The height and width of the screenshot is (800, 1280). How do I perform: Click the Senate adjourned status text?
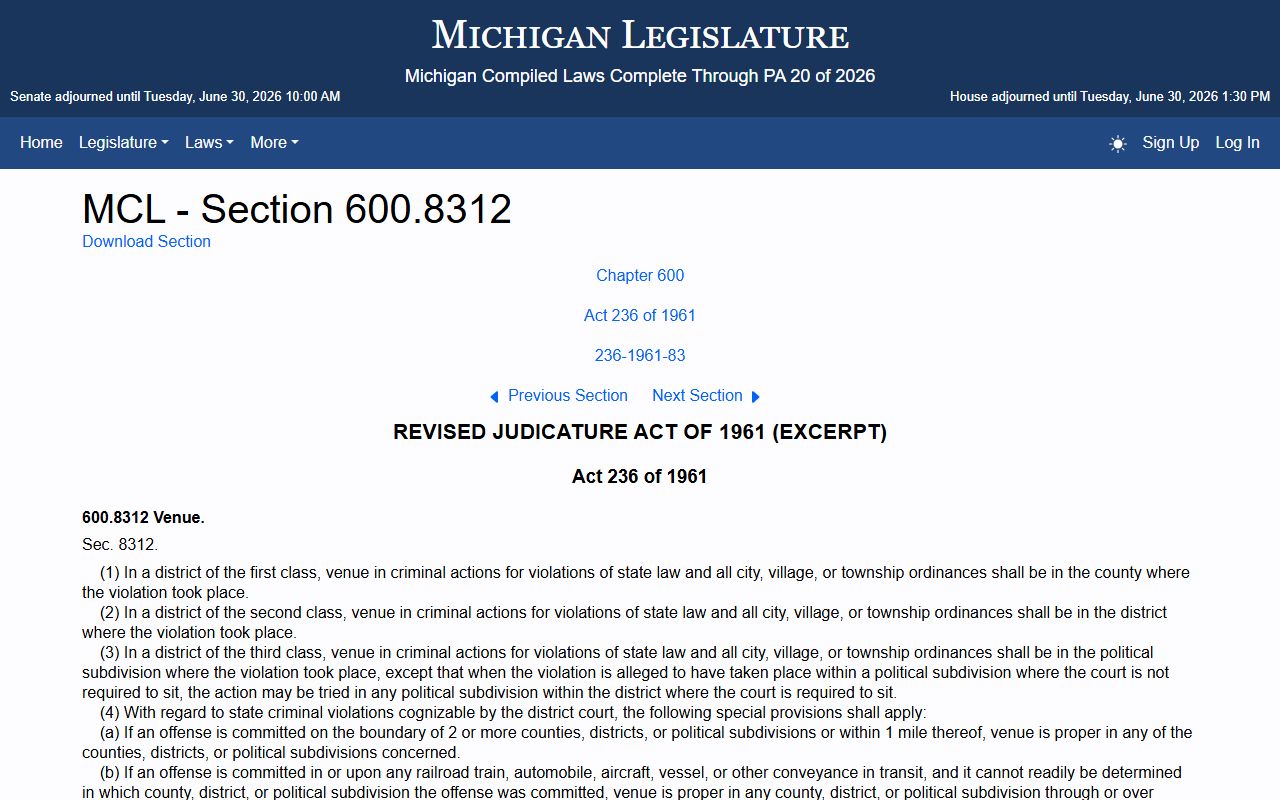[175, 97]
